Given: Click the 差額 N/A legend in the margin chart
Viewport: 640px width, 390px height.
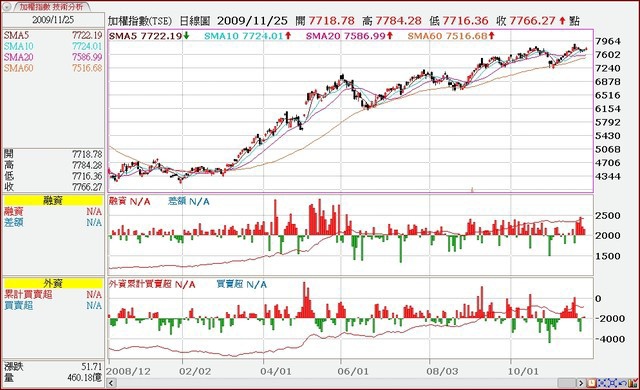Looking at the screenshot, I should coord(189,201).
